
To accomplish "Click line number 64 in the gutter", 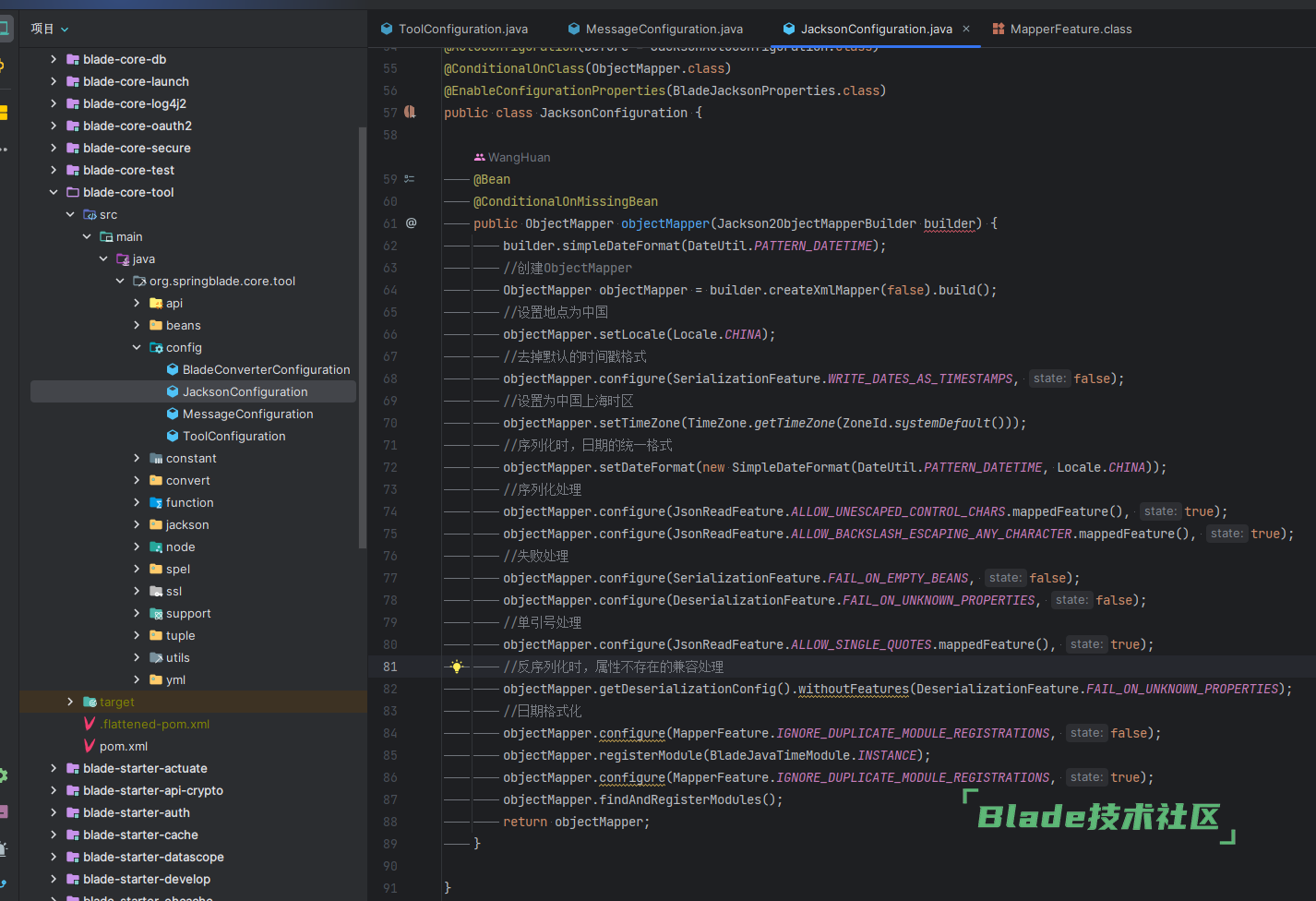I will [390, 290].
